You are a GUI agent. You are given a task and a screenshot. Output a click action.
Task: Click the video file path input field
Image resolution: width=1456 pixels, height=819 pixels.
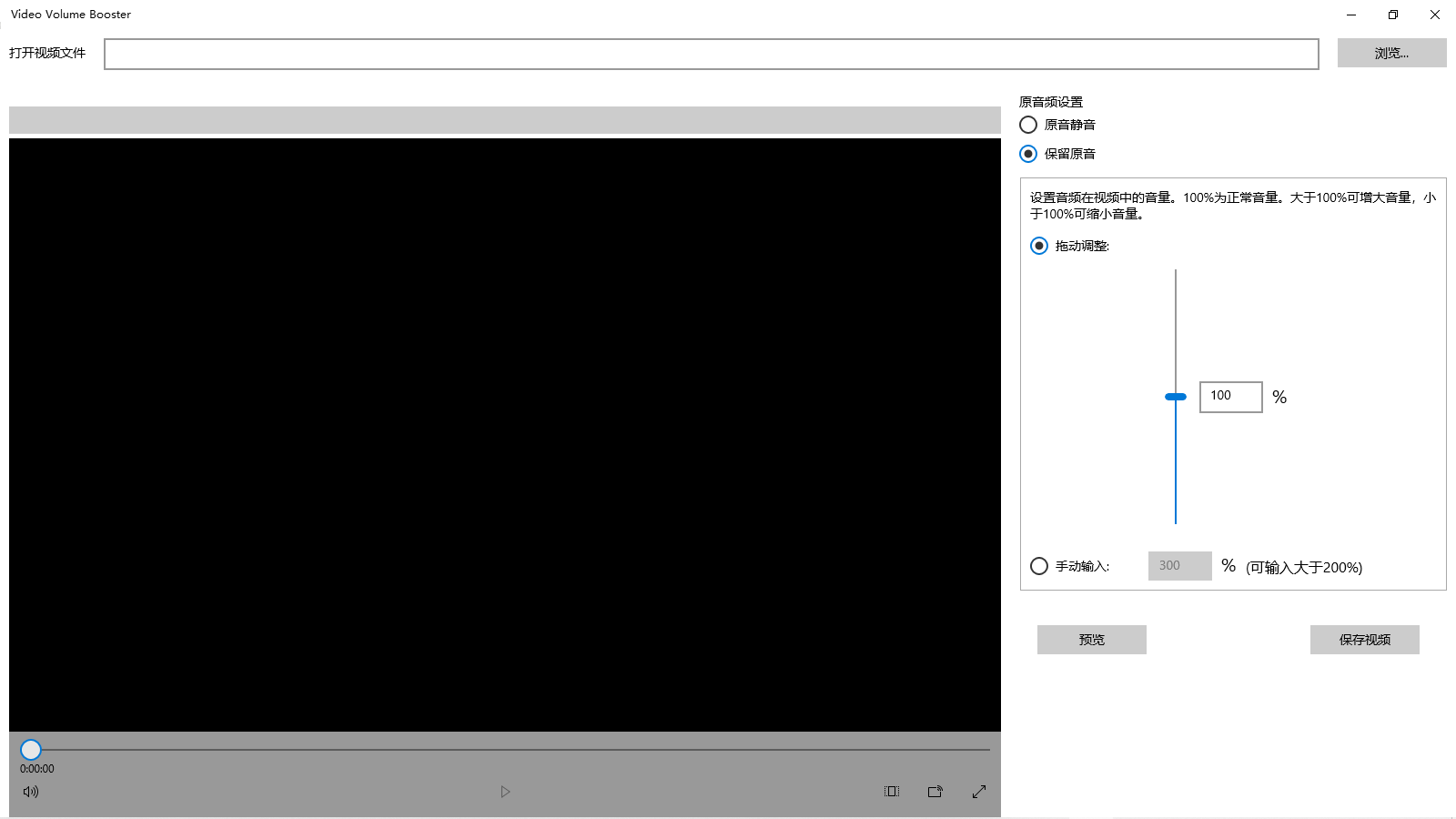click(712, 54)
